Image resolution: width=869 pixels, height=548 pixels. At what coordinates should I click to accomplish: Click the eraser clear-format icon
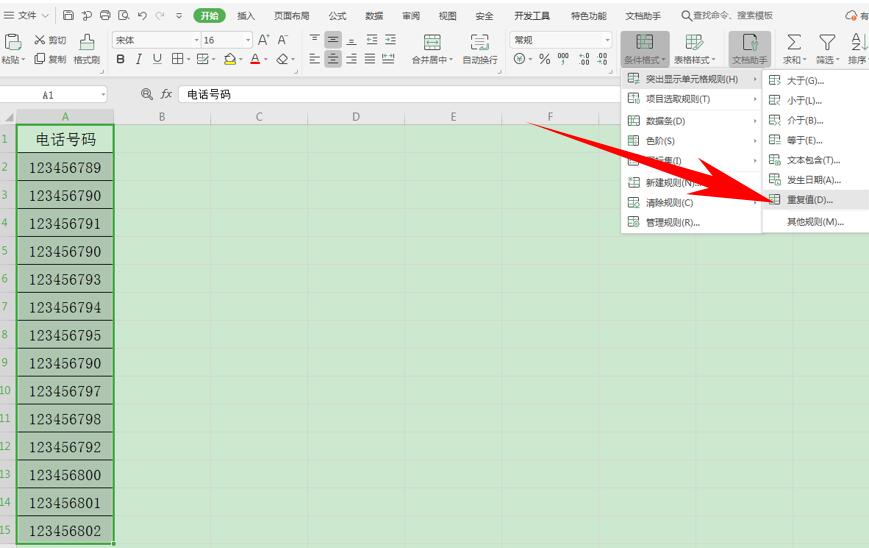(x=282, y=59)
